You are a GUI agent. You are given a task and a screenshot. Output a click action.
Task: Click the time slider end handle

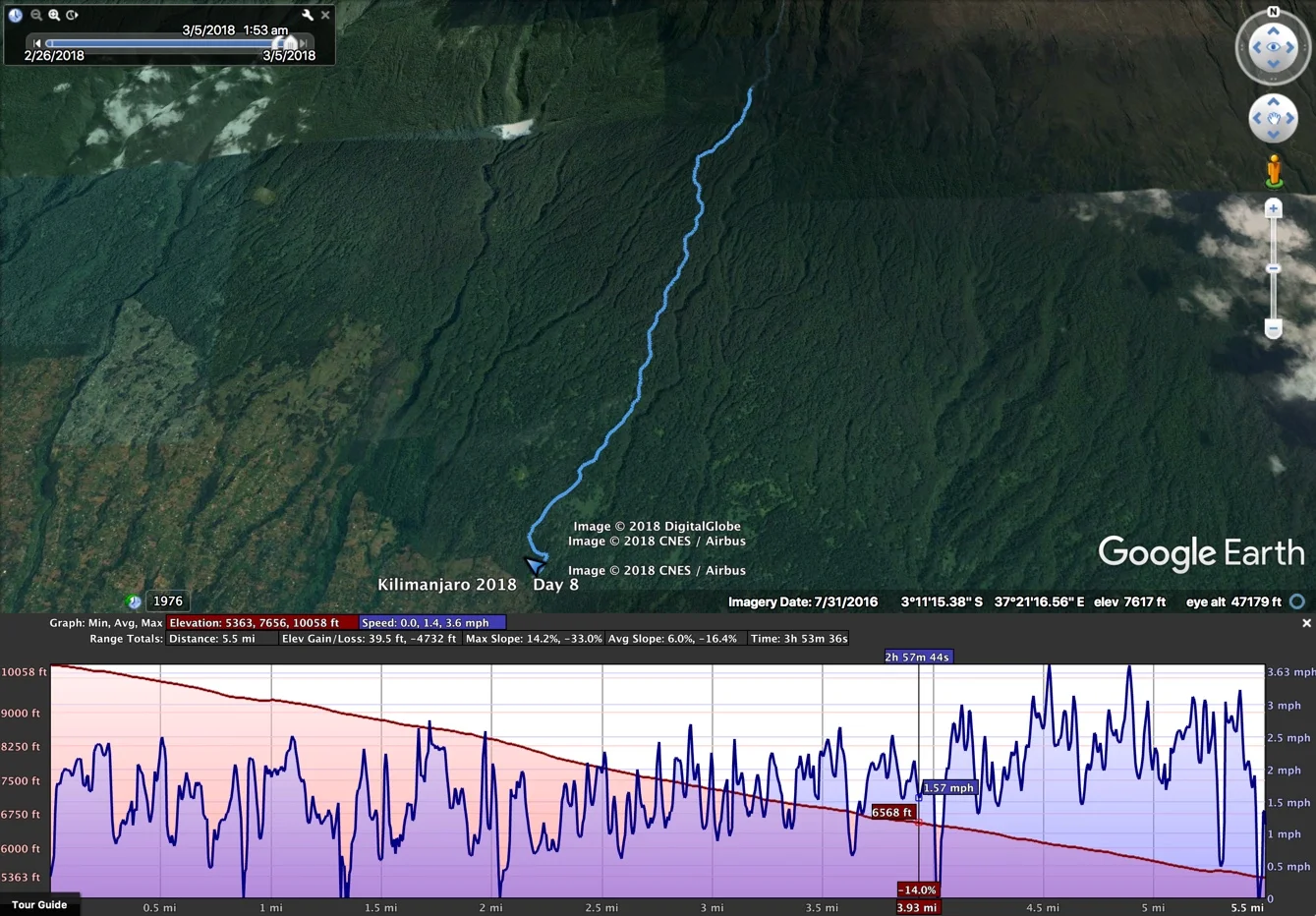(290, 43)
